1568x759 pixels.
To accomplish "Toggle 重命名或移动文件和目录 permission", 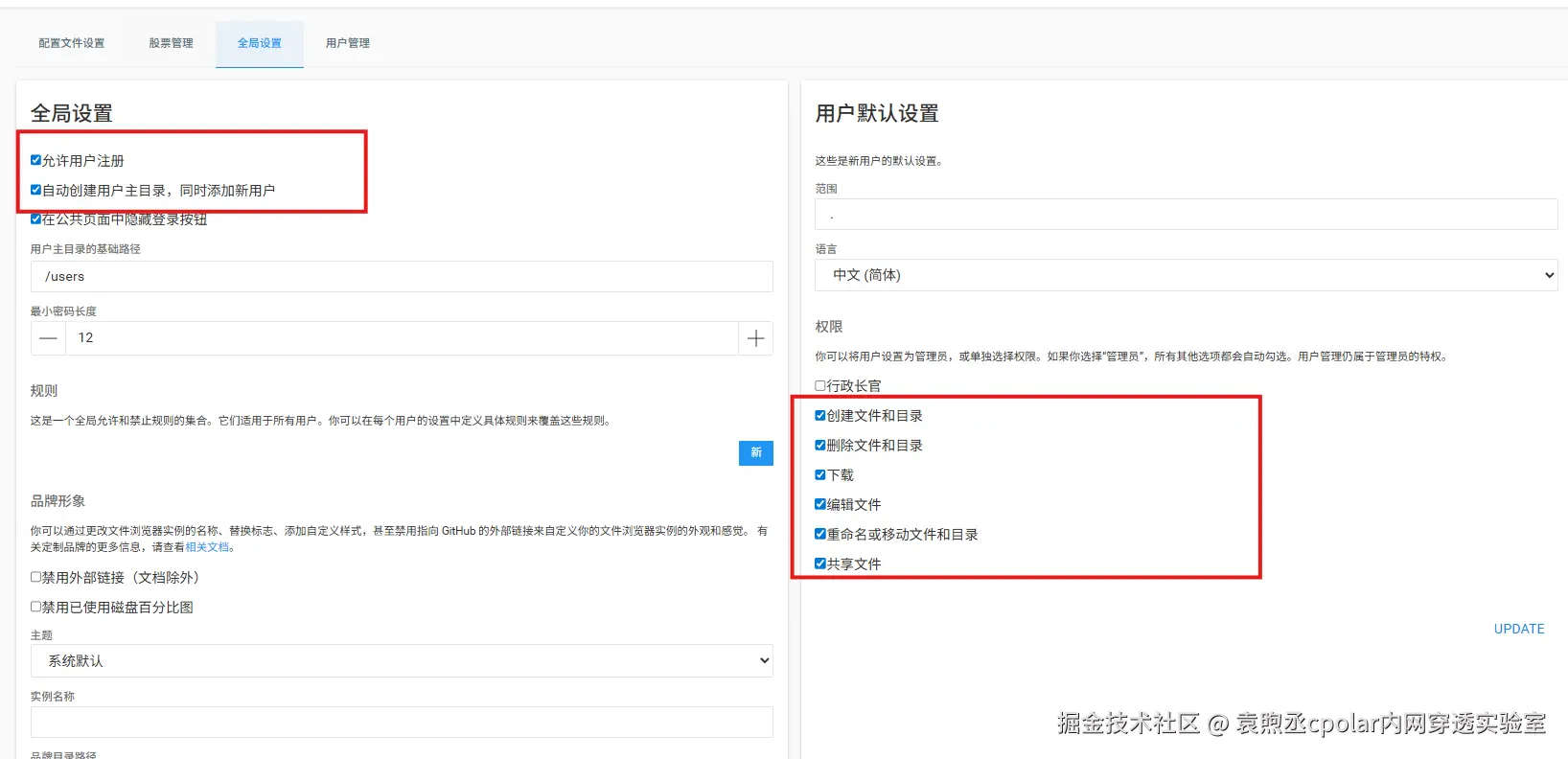I will coord(820,534).
